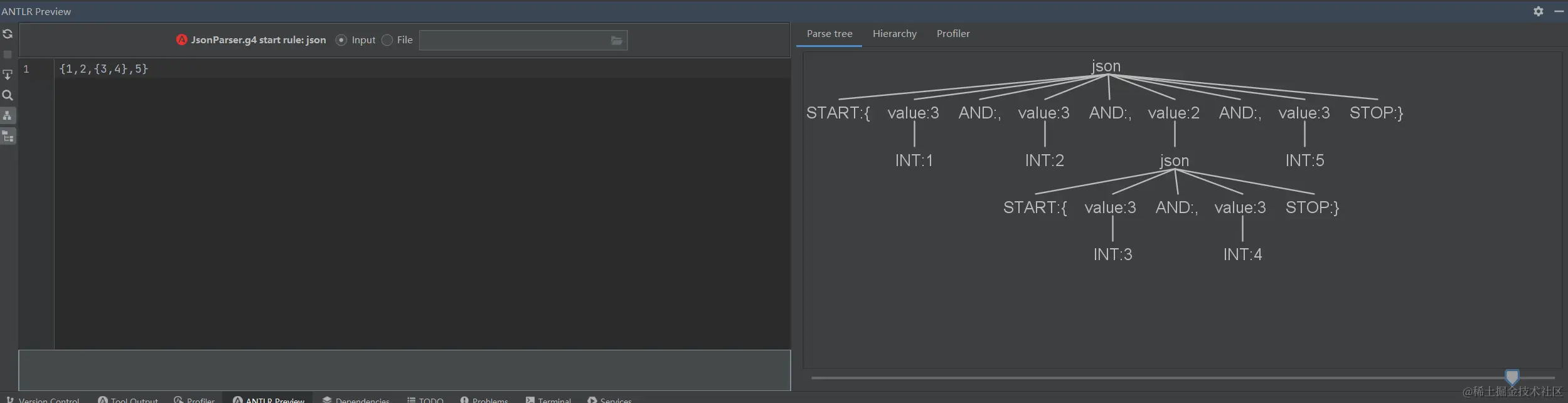Click the nested json node under value:2
This screenshot has height=403, width=1568.
(1174, 160)
